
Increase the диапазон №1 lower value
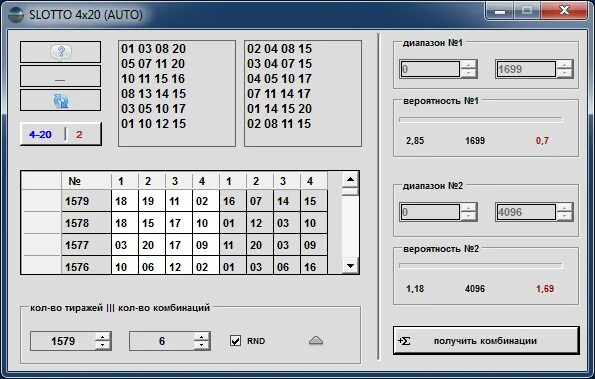click(469, 65)
